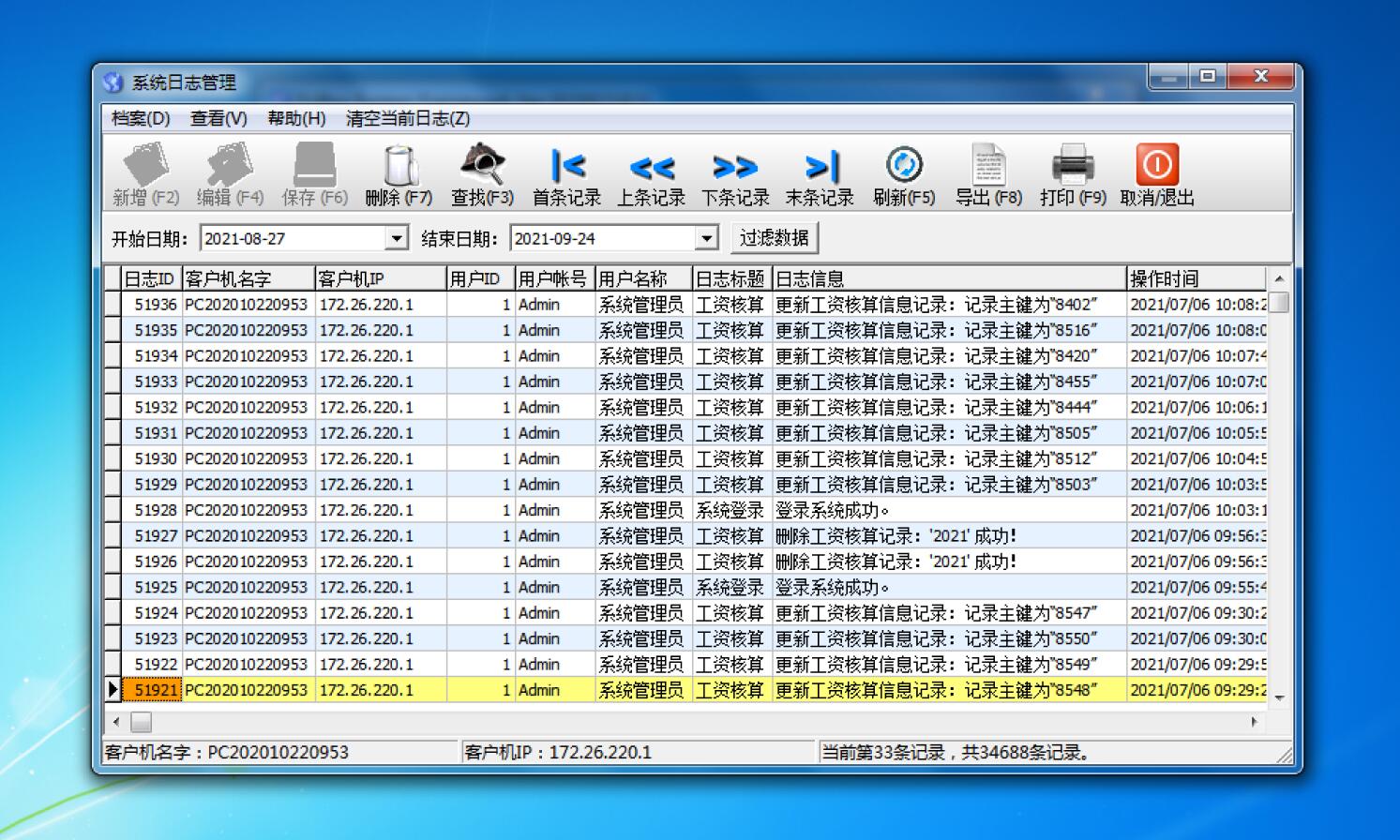Click the 系统日志管理 title bar app icon

tap(113, 82)
